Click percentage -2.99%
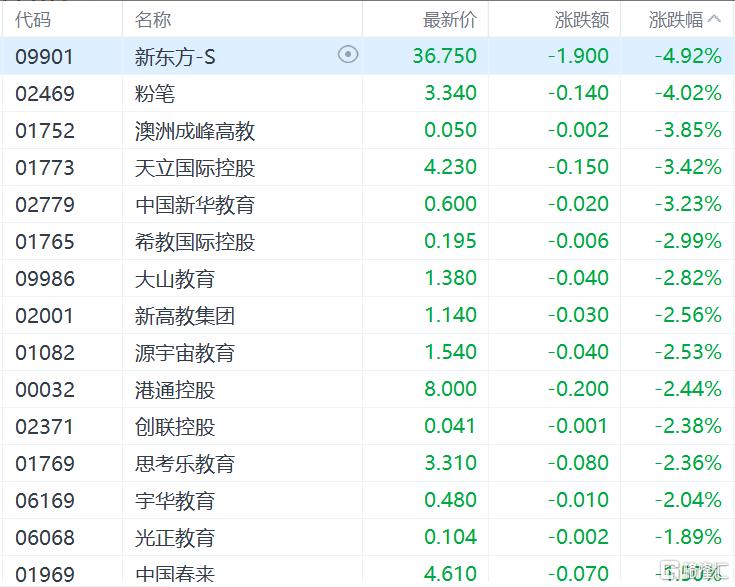Image resolution: width=735 pixels, height=587 pixels. tap(688, 241)
